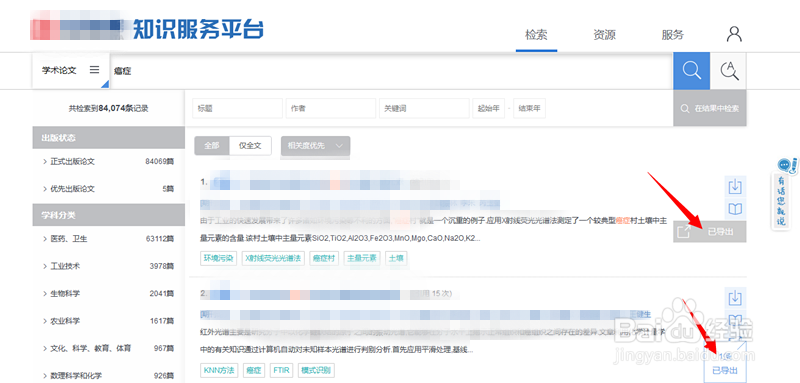Click the 主量元素 keyword tag
Screen dimensions: 800x383
(362, 259)
